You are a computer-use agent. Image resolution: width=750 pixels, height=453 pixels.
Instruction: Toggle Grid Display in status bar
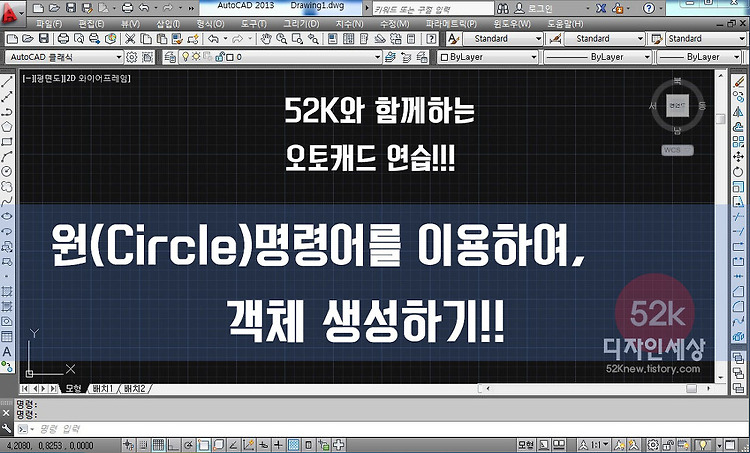tap(158, 445)
